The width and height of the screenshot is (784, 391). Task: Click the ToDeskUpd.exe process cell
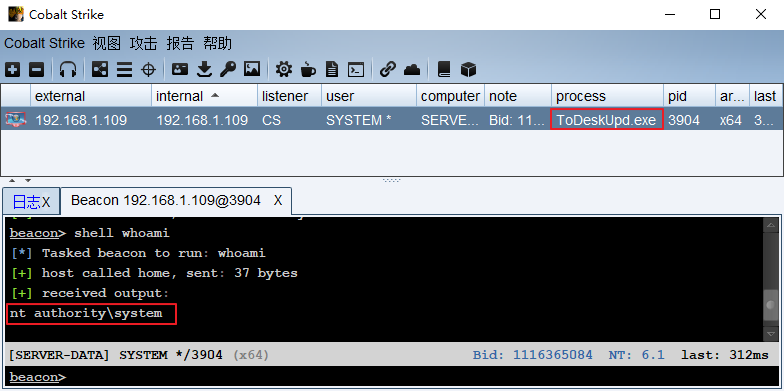pyautogui.click(x=608, y=120)
